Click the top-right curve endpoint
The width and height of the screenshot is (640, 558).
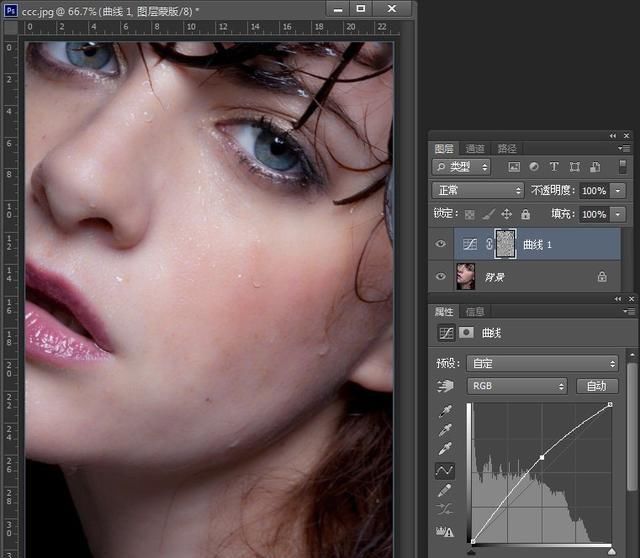(610, 405)
